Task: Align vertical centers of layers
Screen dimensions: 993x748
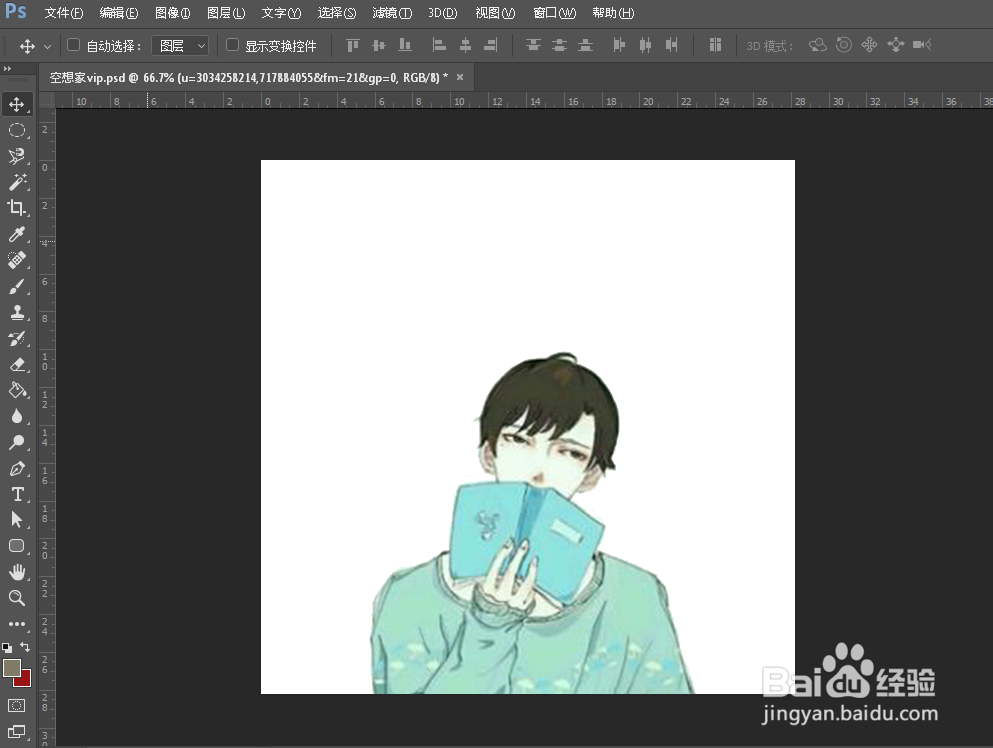Action: 379,45
